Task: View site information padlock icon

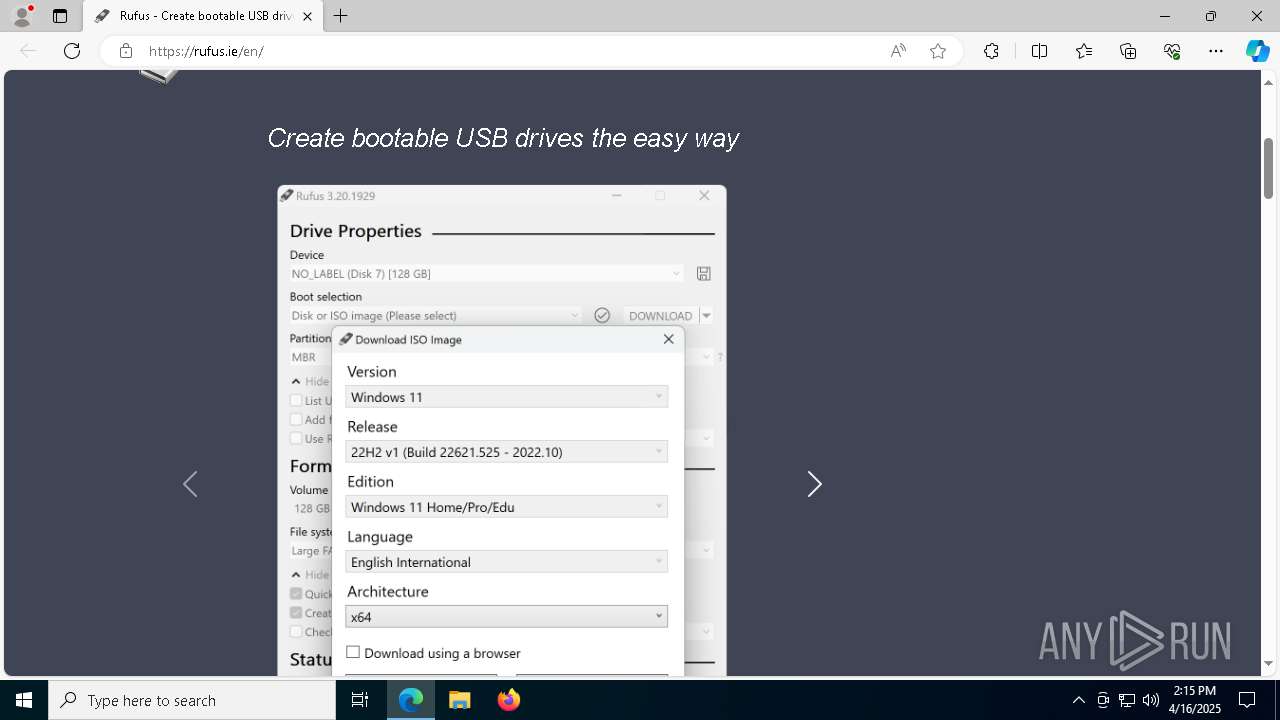Action: tap(126, 51)
